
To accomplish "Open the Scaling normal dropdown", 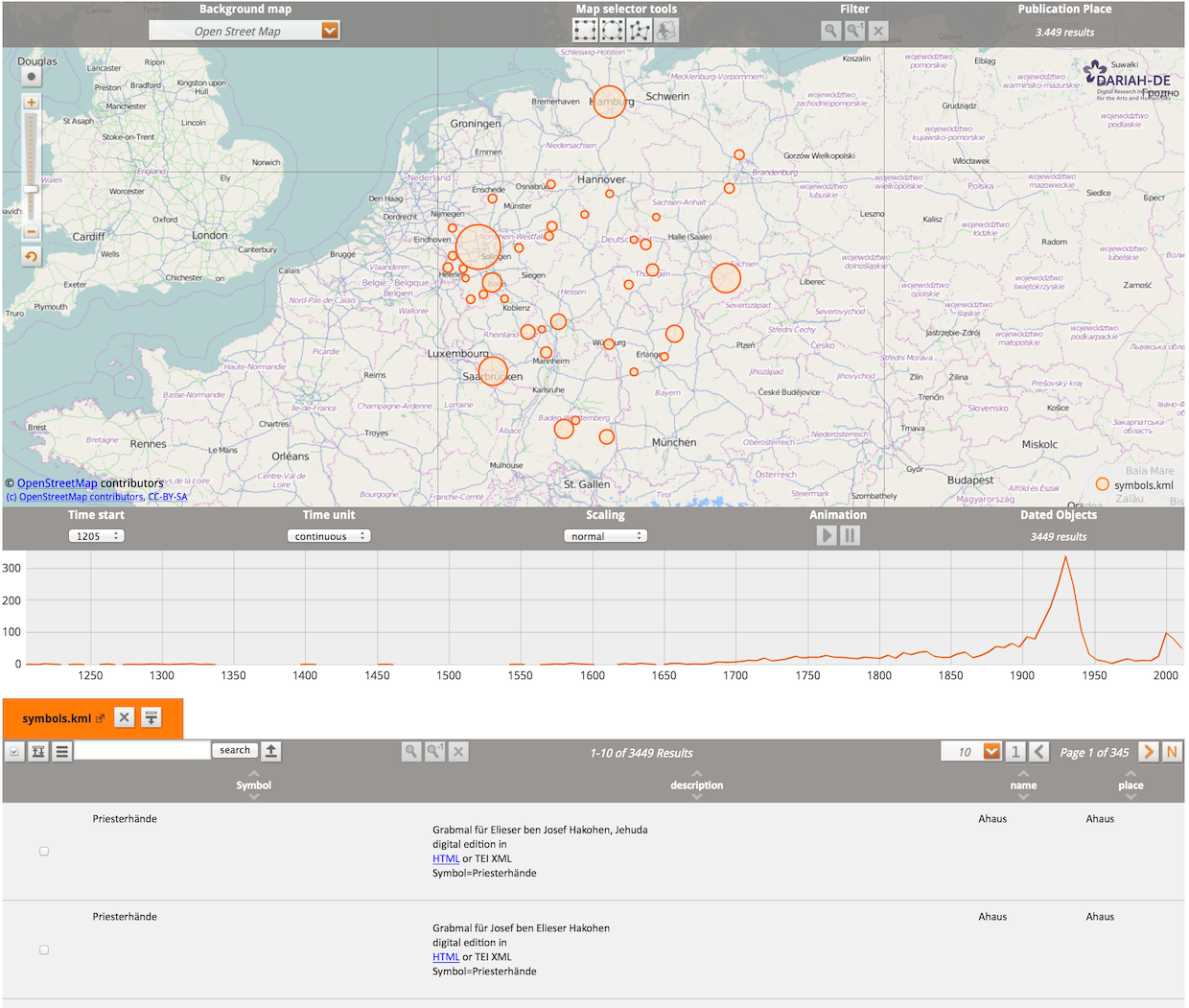I will click(605, 536).
